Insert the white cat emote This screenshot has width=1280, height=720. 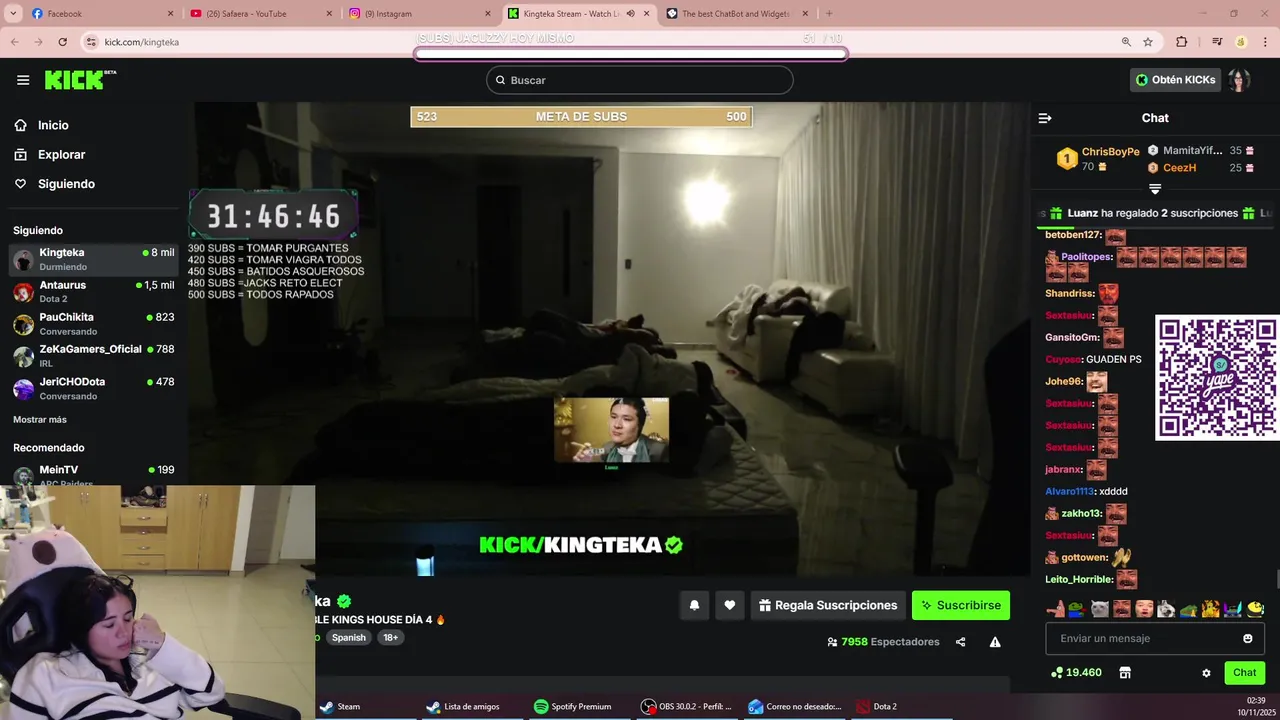coord(1099,609)
